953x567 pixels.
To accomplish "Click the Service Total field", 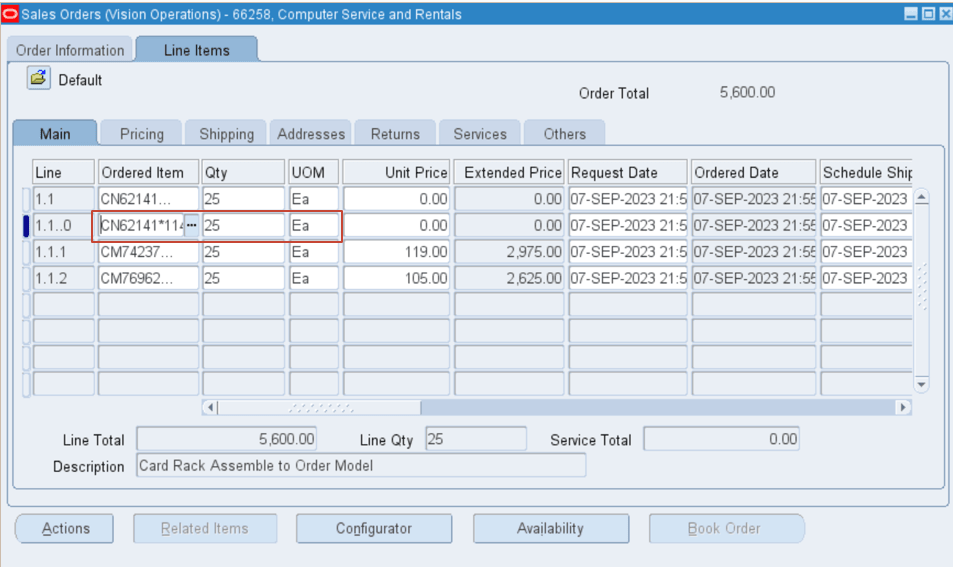I will (x=721, y=439).
